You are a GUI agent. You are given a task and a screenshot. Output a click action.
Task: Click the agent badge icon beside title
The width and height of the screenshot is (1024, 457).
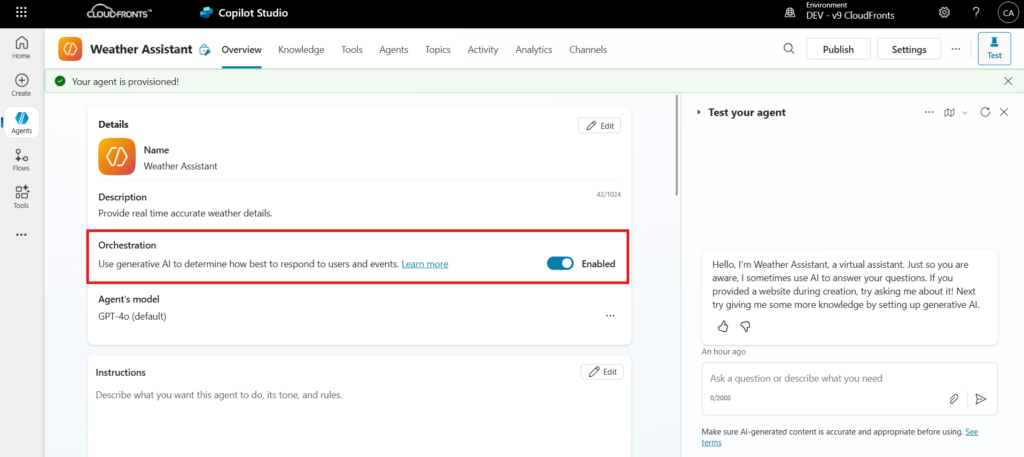(x=204, y=50)
